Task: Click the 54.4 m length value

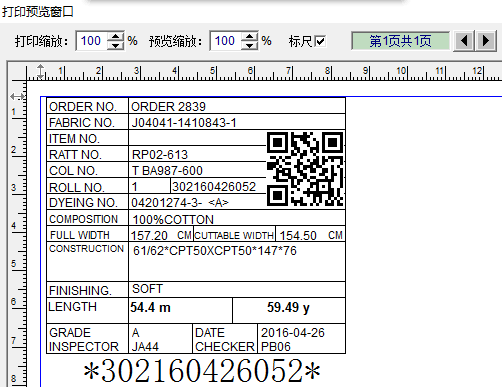Action: pyautogui.click(x=150, y=307)
